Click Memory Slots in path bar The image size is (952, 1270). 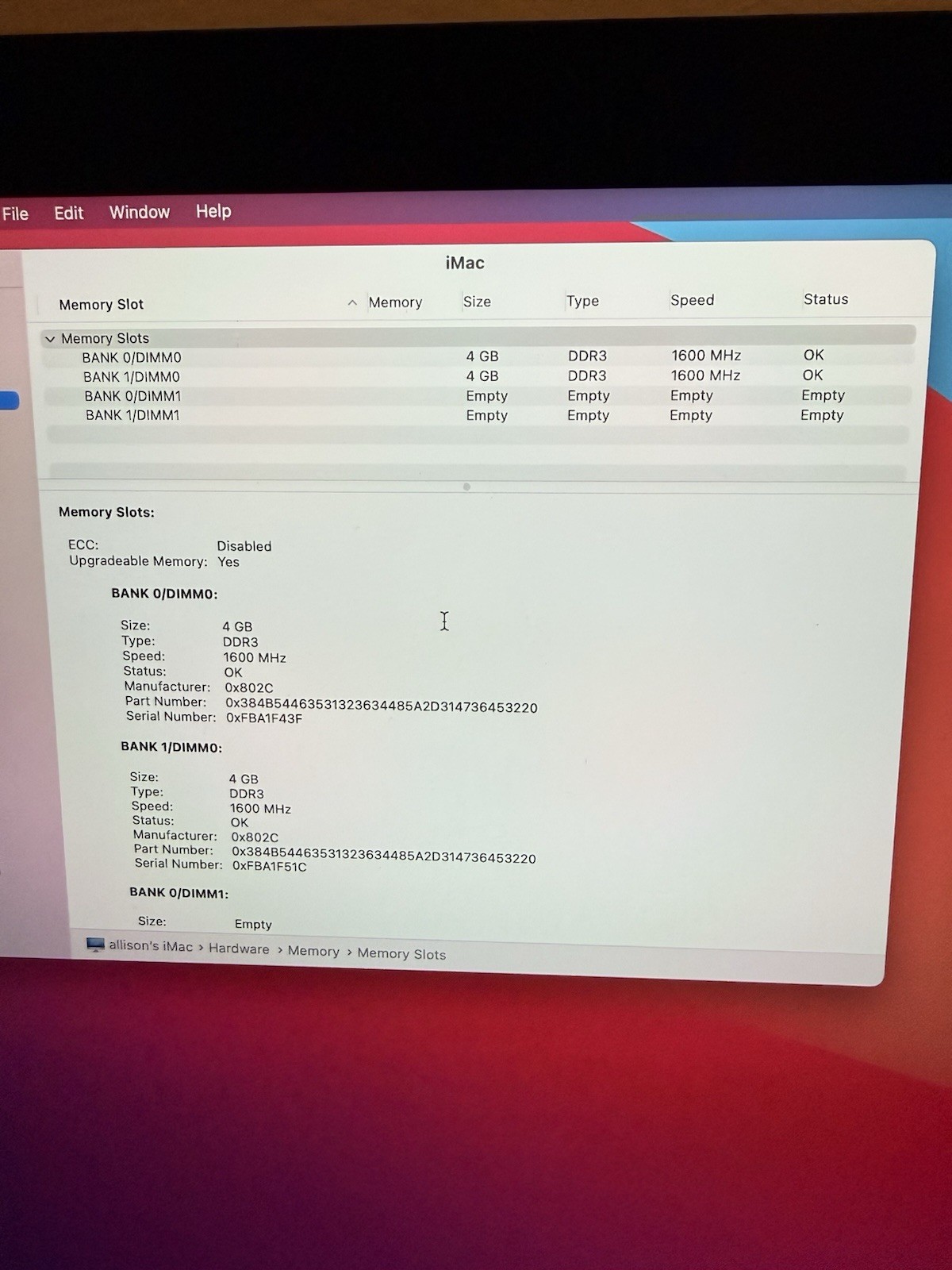(x=401, y=954)
